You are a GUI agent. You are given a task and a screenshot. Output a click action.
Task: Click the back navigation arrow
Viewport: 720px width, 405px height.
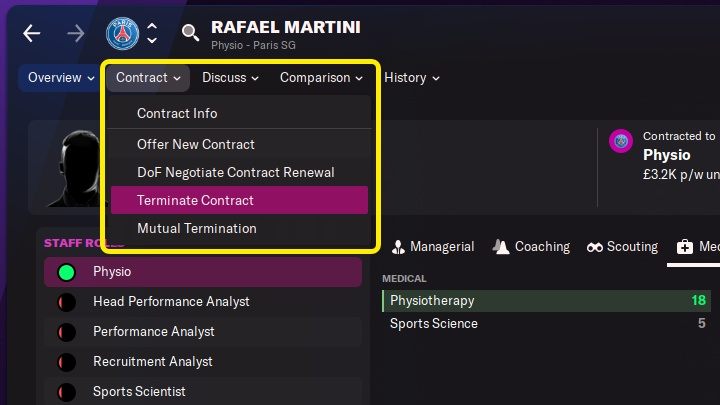[x=32, y=33]
